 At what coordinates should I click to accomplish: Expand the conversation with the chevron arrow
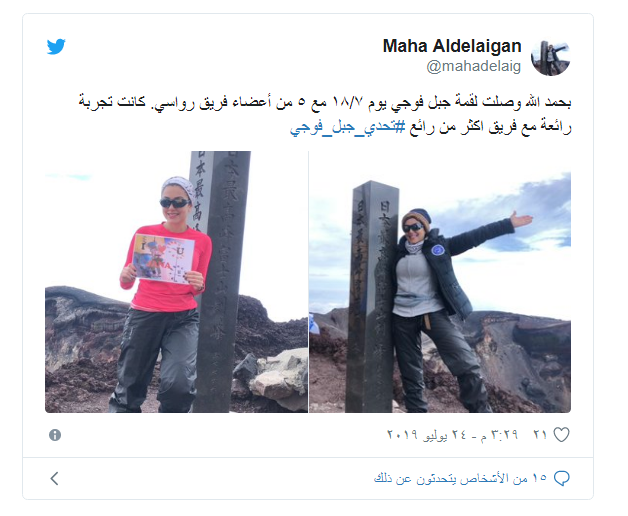click(x=55, y=478)
